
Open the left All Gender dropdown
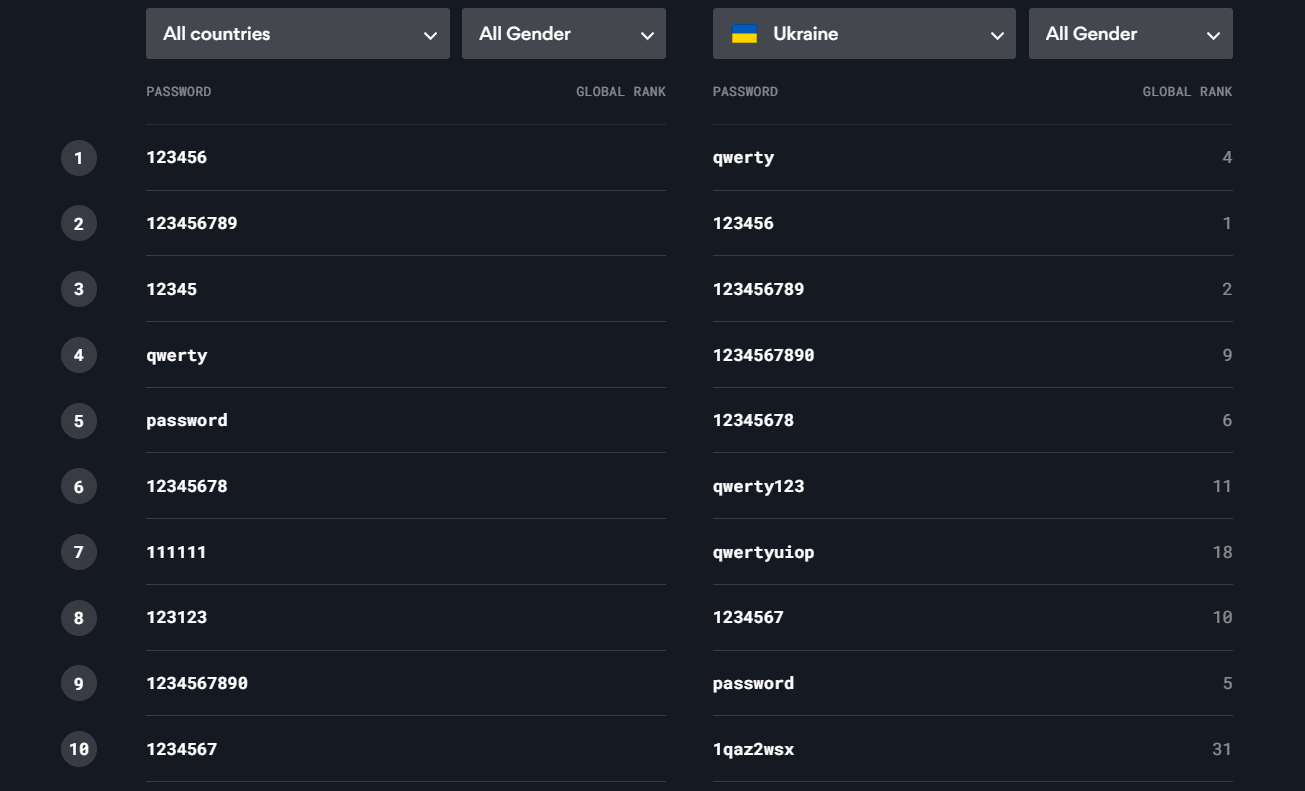coord(563,34)
